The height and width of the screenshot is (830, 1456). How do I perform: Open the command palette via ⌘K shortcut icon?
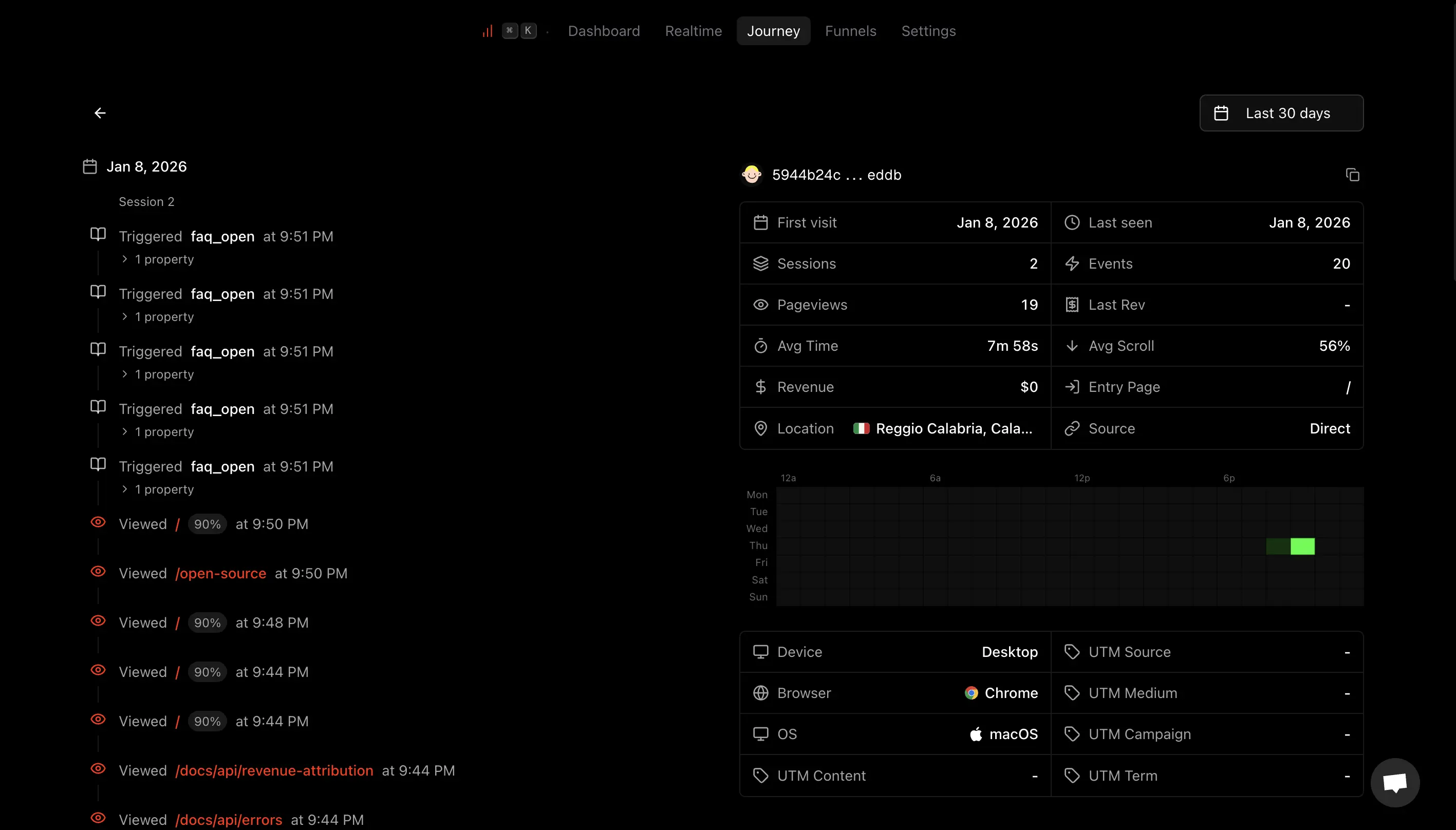(x=519, y=30)
